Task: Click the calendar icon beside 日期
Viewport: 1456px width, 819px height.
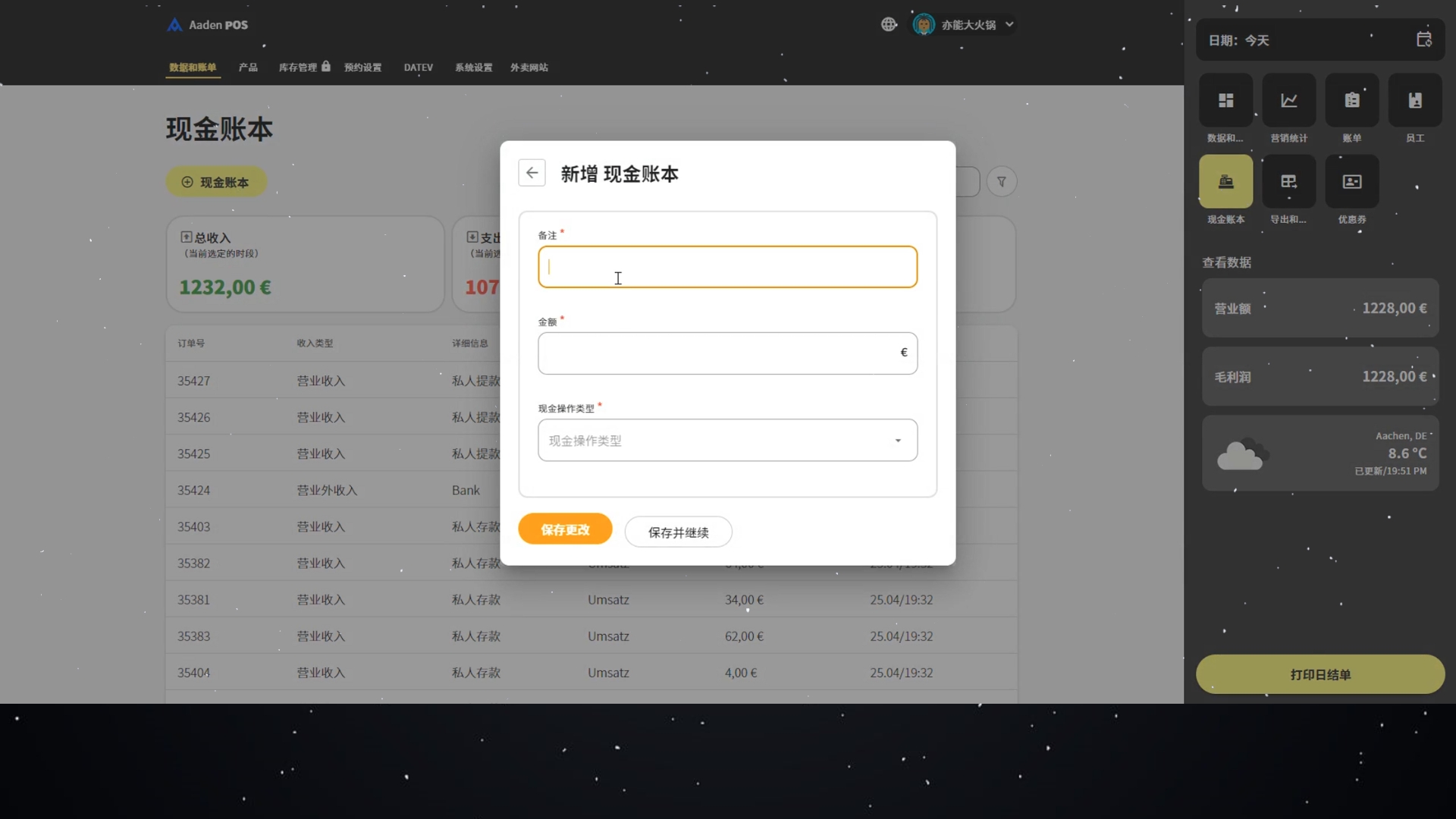Action: (1423, 39)
